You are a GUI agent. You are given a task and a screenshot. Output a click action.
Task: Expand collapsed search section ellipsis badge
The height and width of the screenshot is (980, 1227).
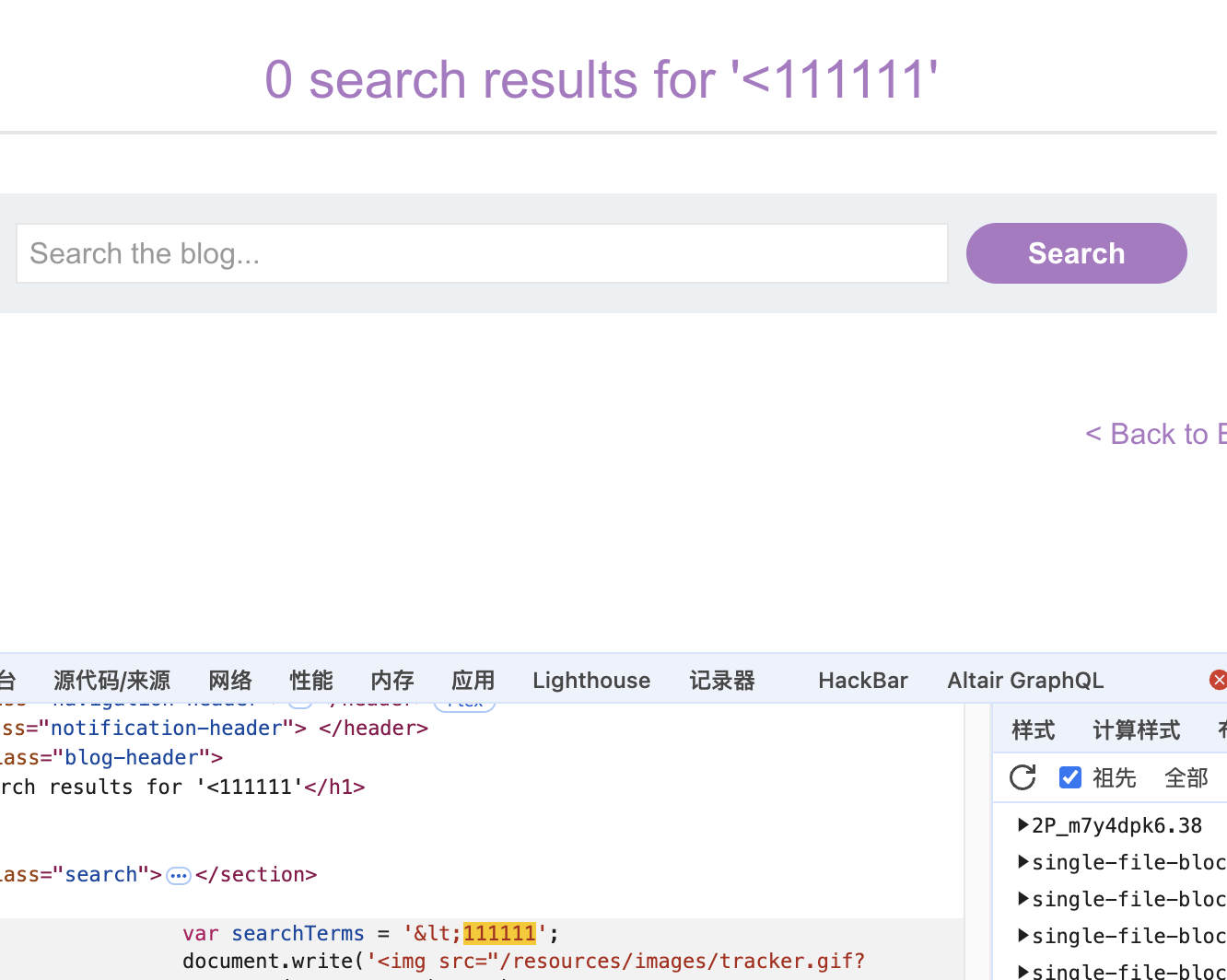pos(179,875)
